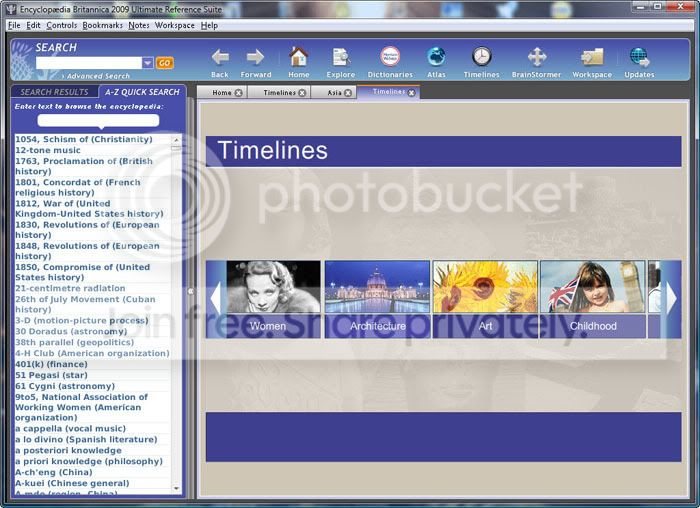700x508 pixels.
Task: Collapse the left panel with splitter arrow
Action: click(x=191, y=291)
